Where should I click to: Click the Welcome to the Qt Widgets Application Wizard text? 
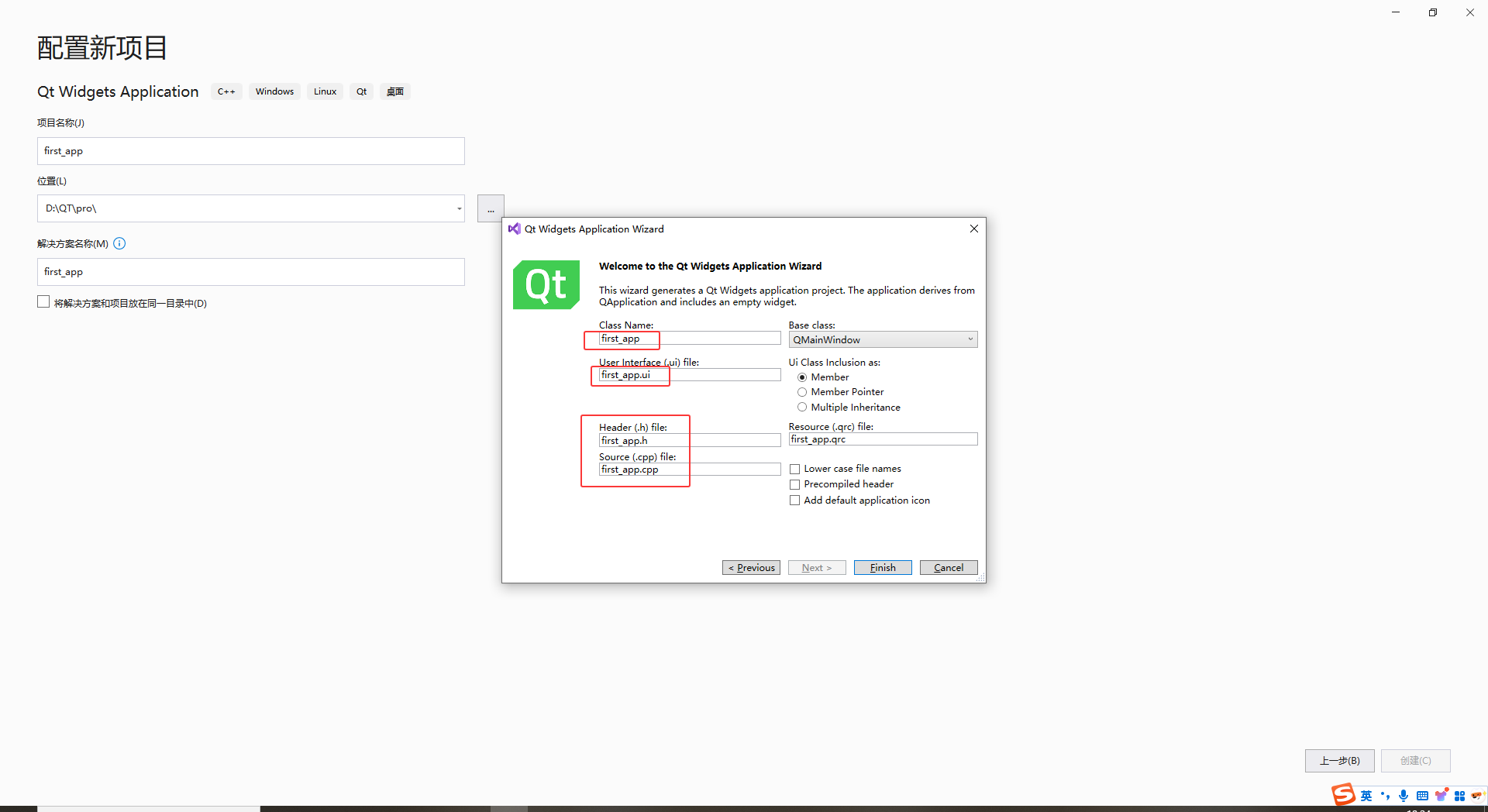pyautogui.click(x=710, y=266)
